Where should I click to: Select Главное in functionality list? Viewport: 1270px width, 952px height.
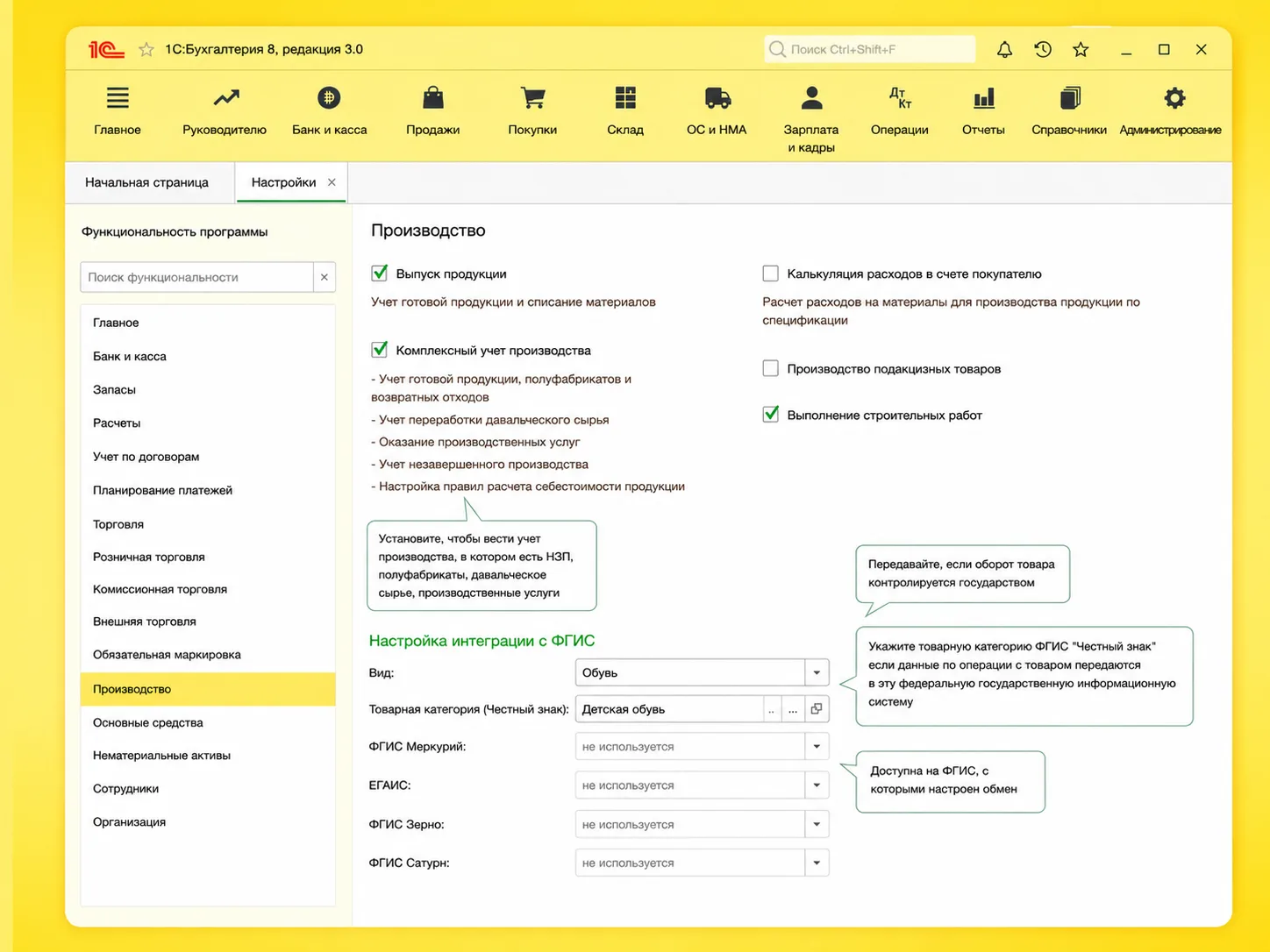point(208,323)
